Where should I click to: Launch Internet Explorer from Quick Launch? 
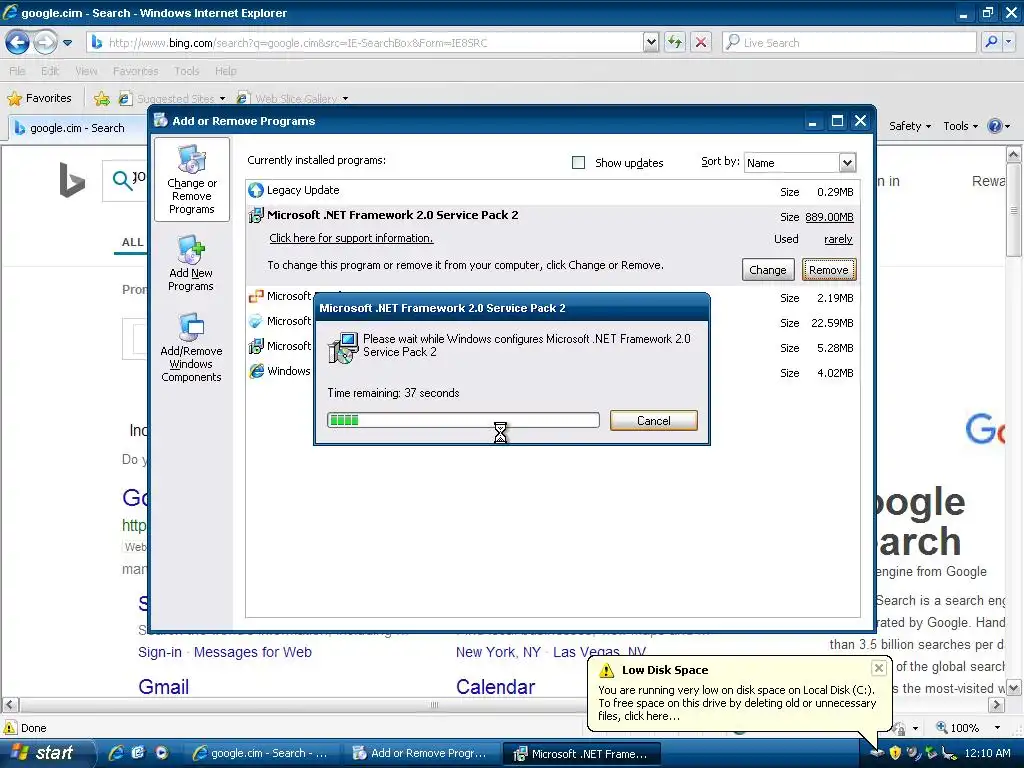[116, 752]
